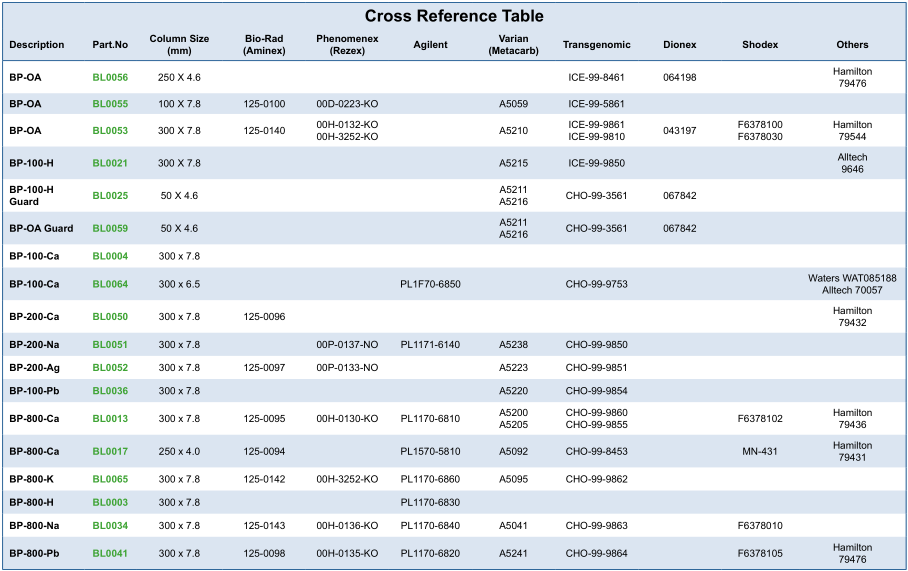
Task: Open part number link BL0041
Action: [110, 554]
